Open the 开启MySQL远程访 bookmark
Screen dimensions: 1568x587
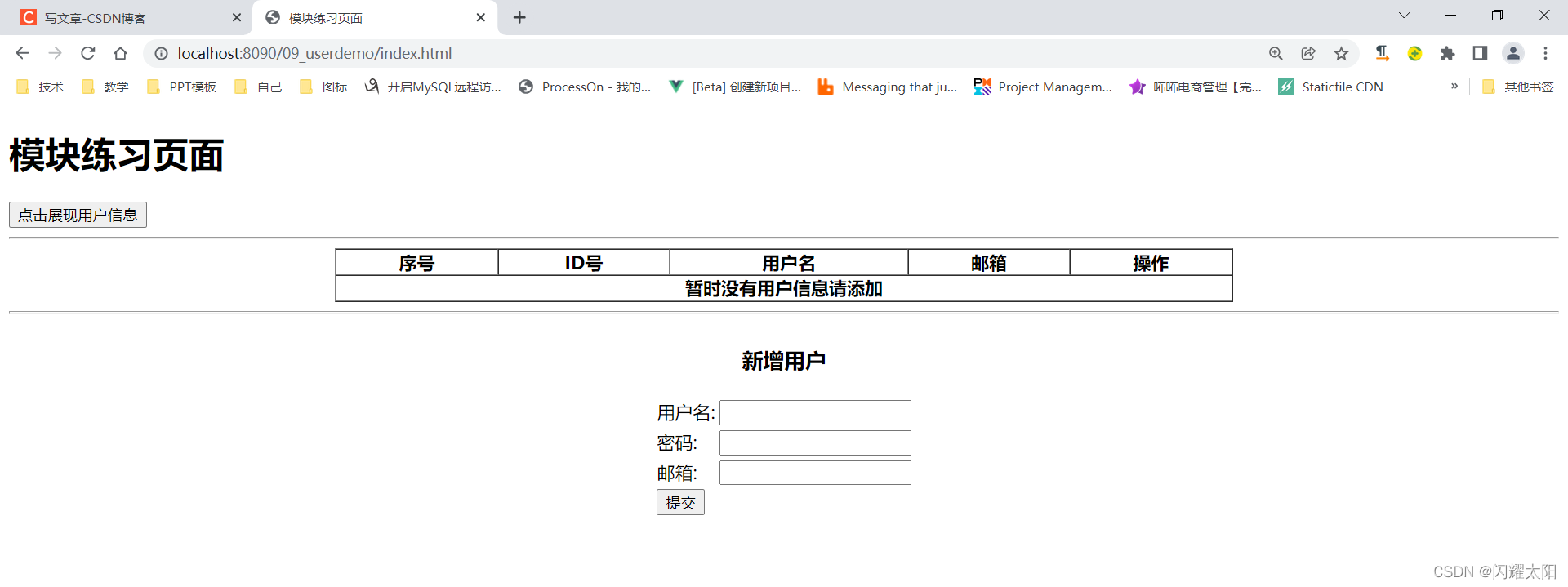point(433,87)
